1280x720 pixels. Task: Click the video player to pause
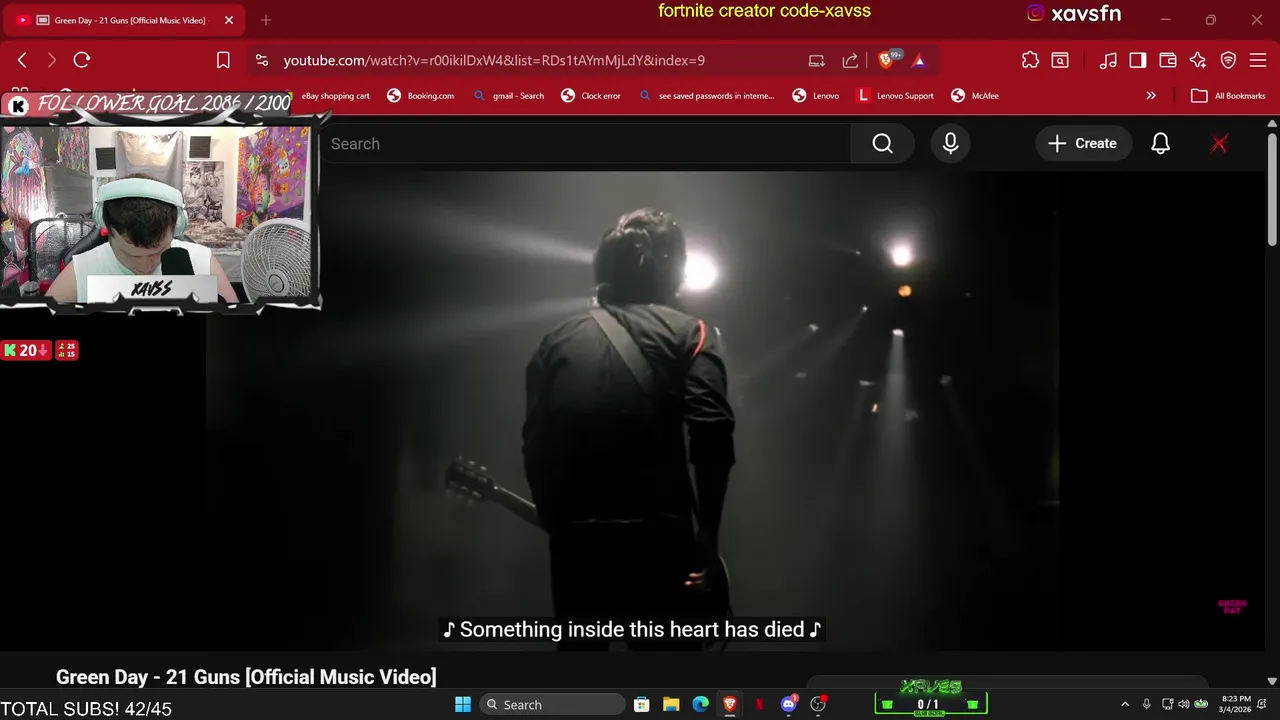[632, 410]
